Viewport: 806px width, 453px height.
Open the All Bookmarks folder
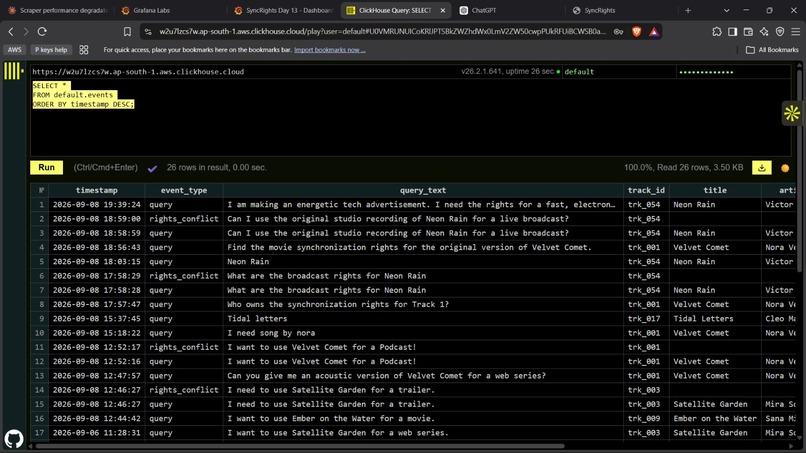click(x=772, y=50)
